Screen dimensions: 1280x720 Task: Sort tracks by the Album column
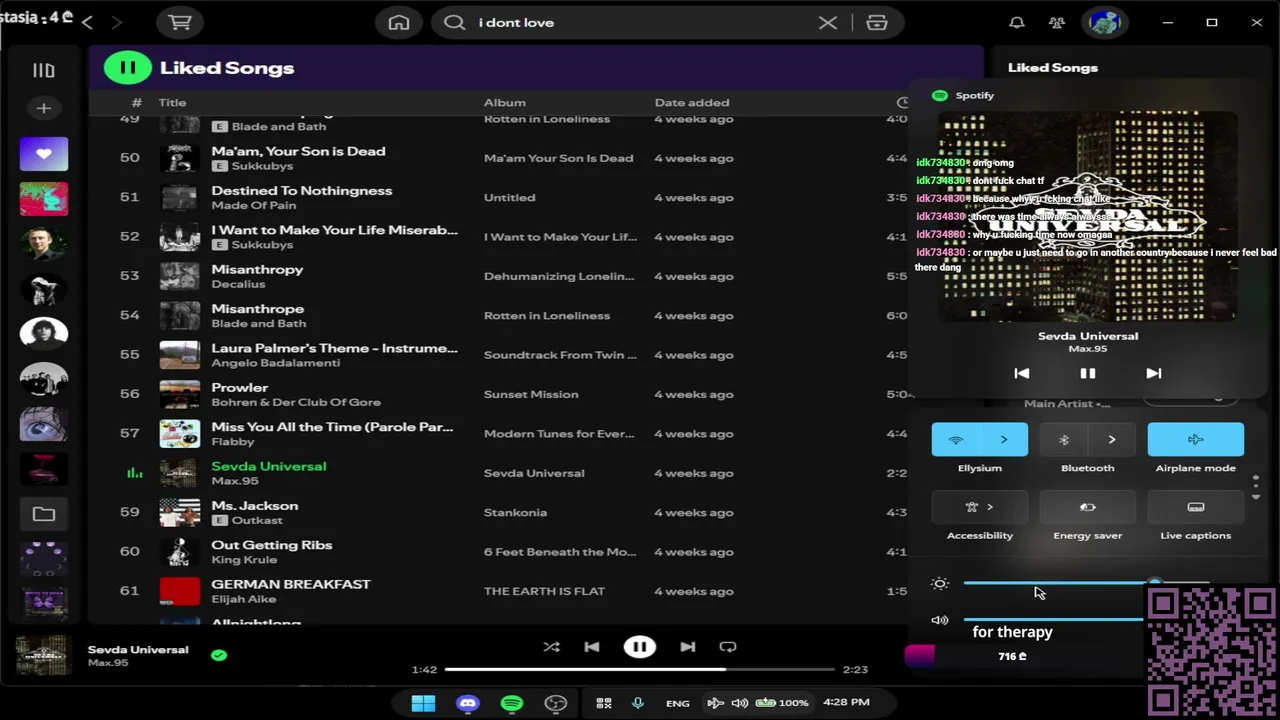pyautogui.click(x=505, y=102)
